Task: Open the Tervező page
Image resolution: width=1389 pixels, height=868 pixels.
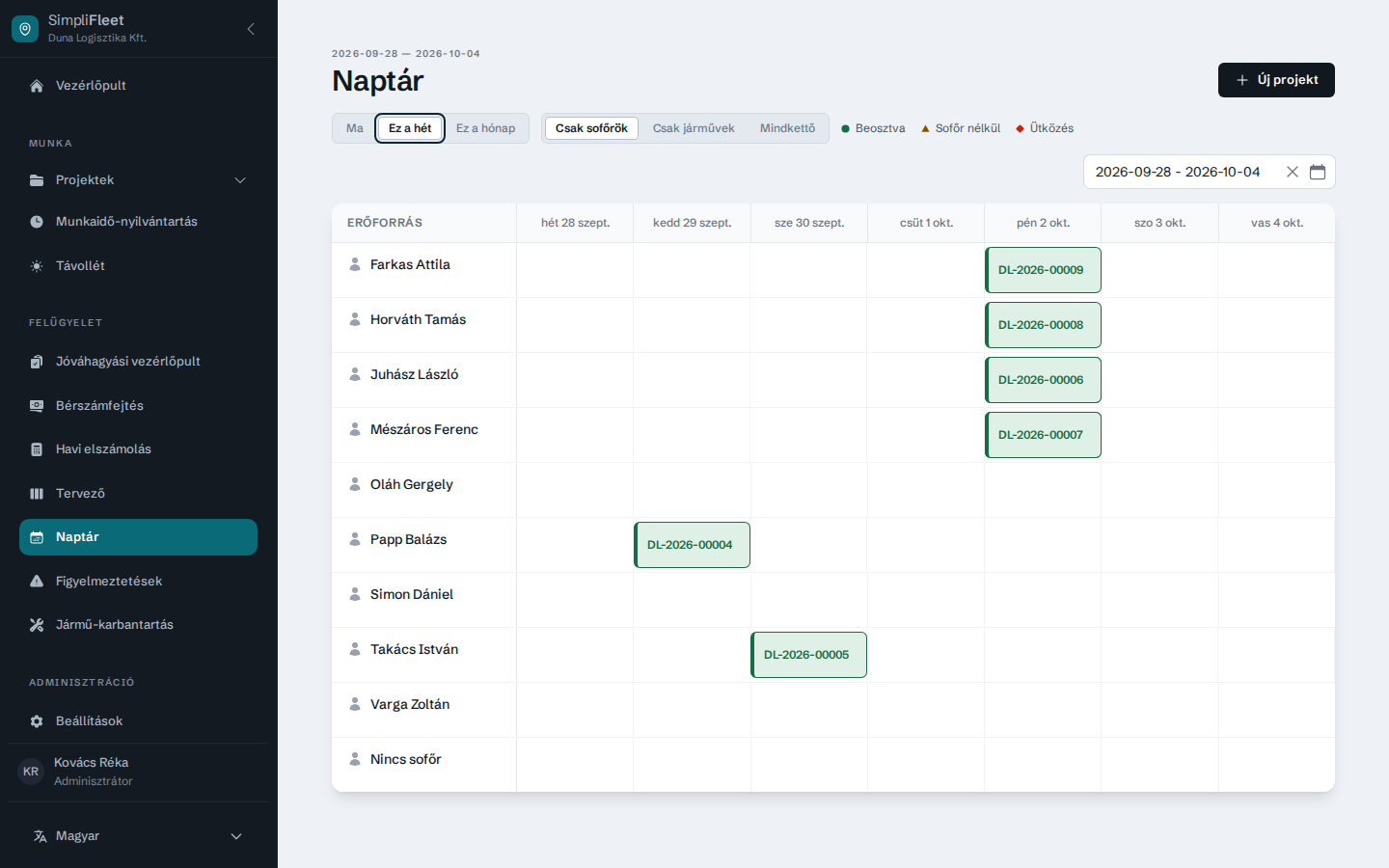Action: 138,494
